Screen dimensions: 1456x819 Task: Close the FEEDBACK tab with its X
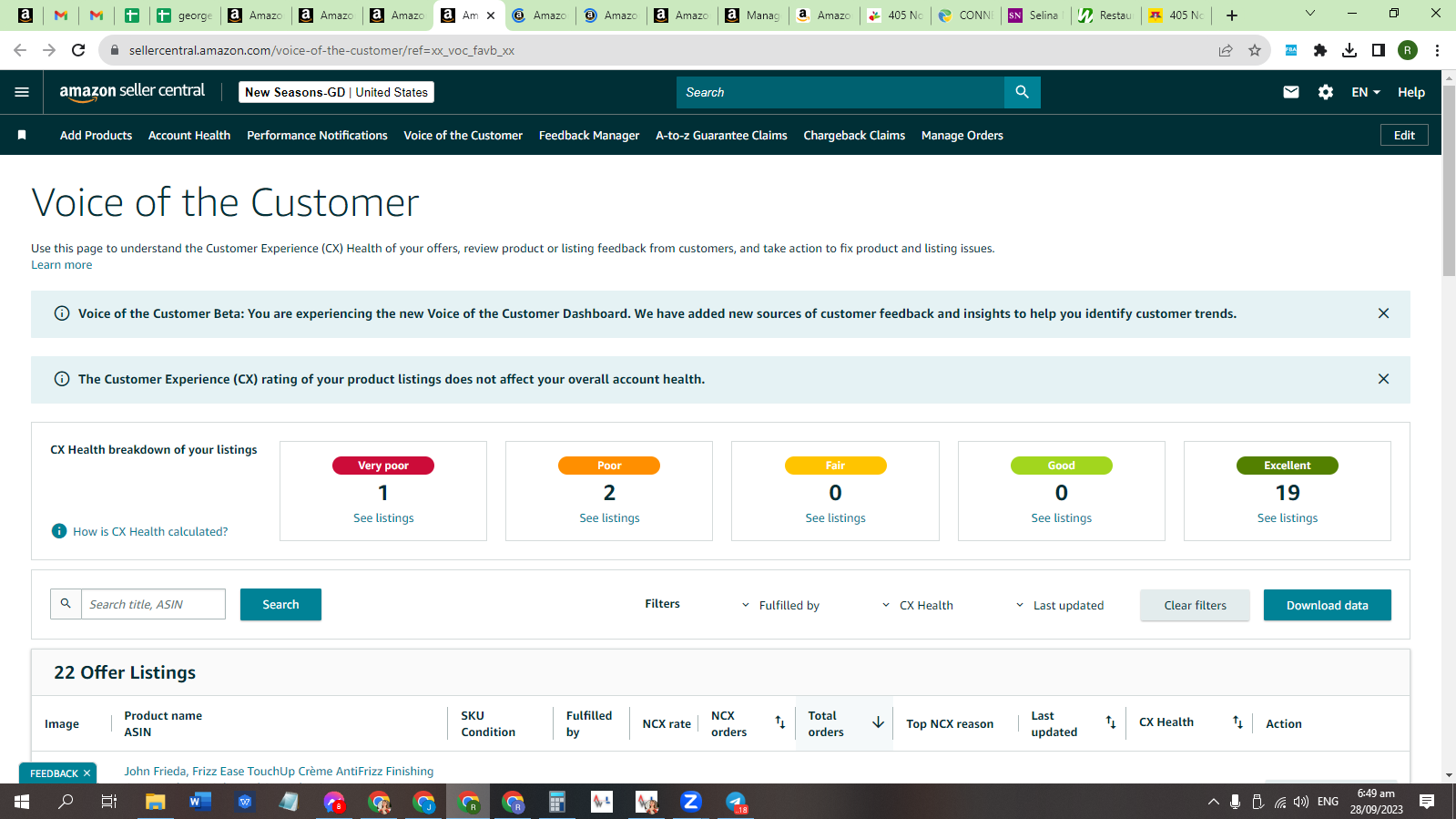coord(87,773)
